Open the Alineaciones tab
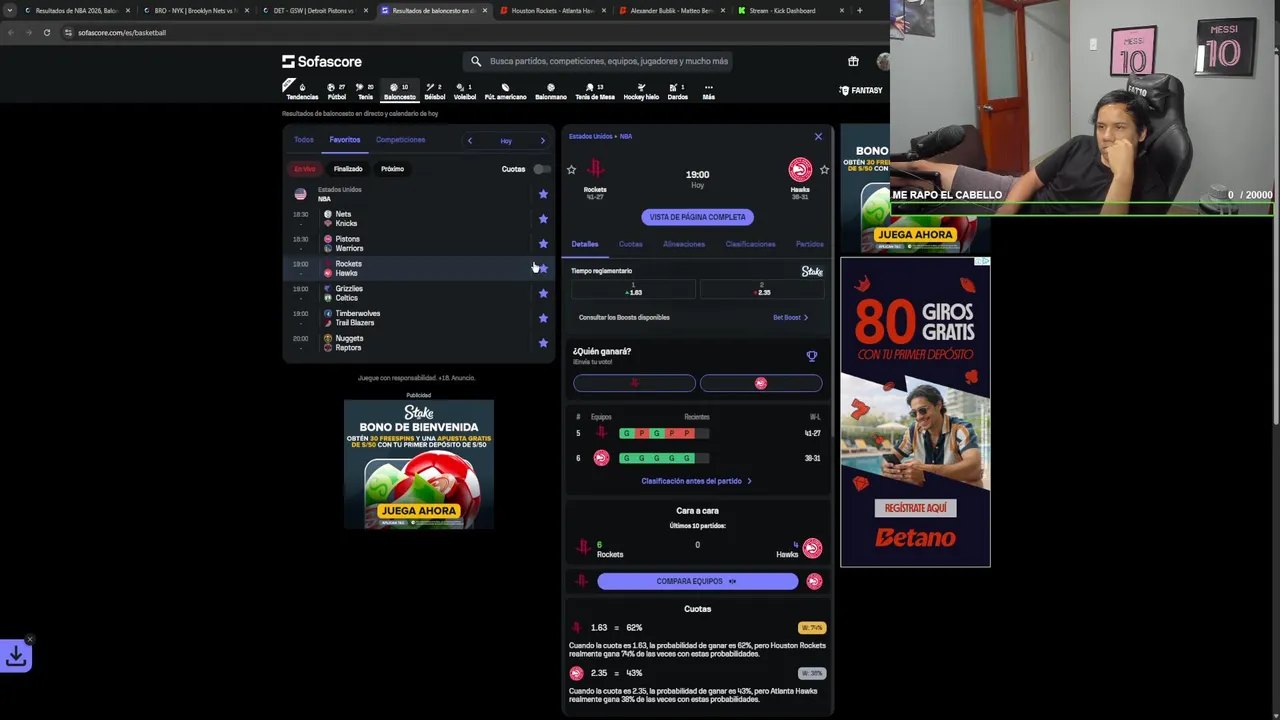The image size is (1280, 720). pos(684,244)
